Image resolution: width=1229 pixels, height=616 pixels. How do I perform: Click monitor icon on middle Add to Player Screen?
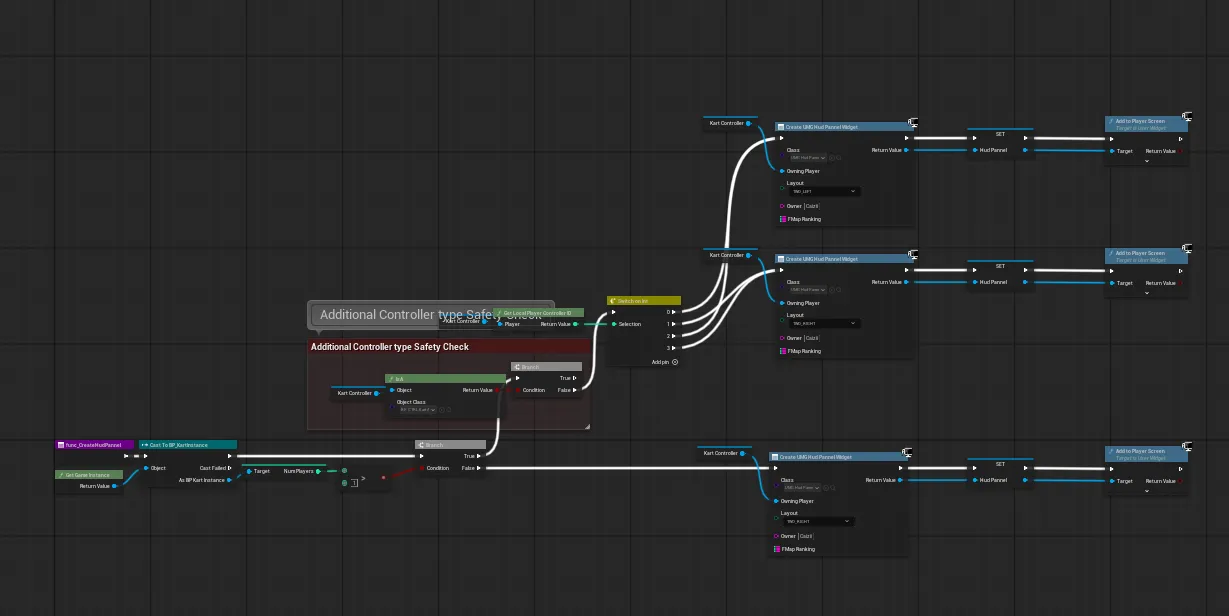[x=1186, y=253]
